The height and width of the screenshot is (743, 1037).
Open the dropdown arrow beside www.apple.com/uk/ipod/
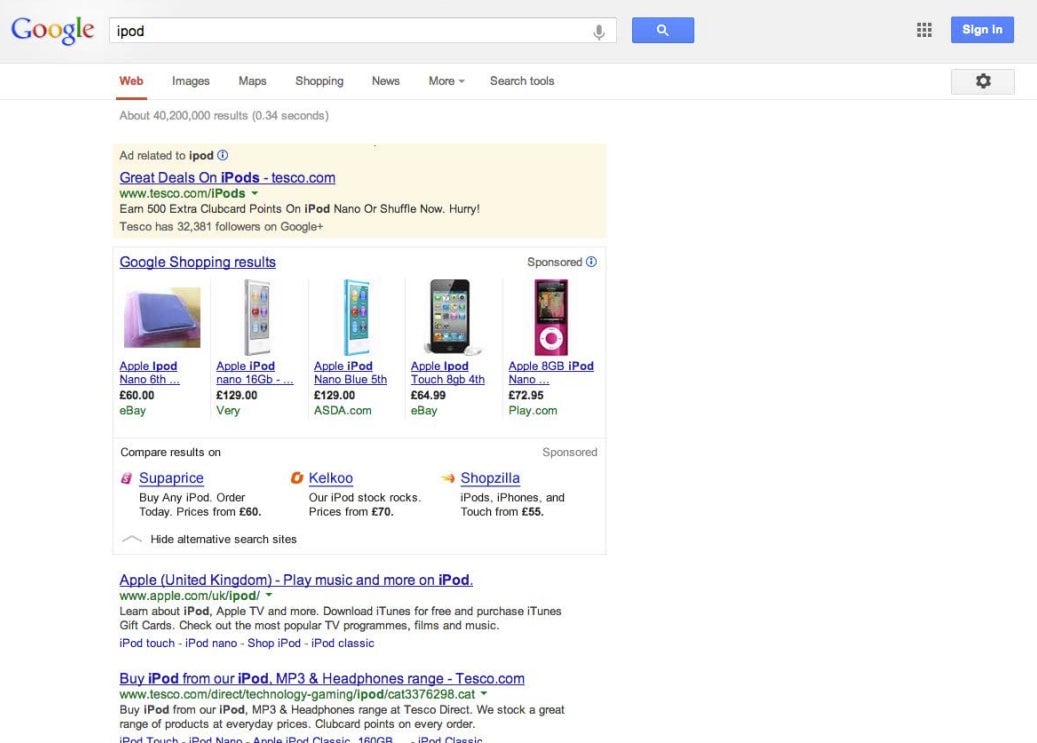click(x=269, y=595)
